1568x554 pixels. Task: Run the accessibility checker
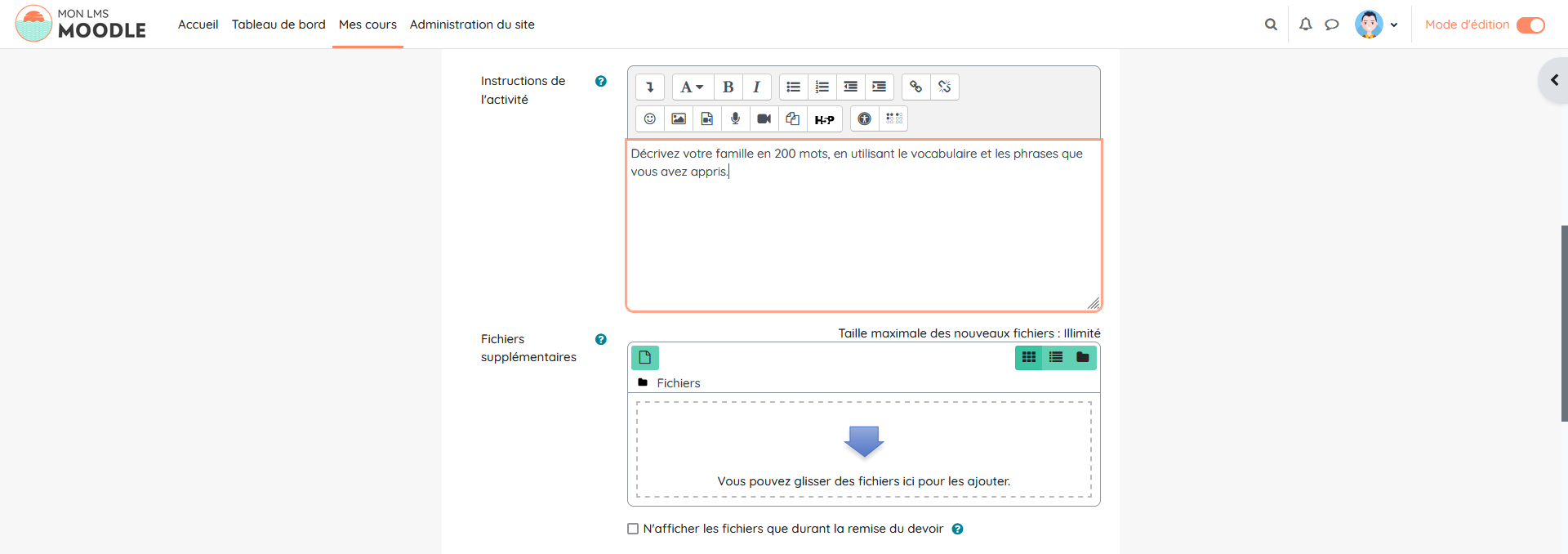click(x=864, y=119)
